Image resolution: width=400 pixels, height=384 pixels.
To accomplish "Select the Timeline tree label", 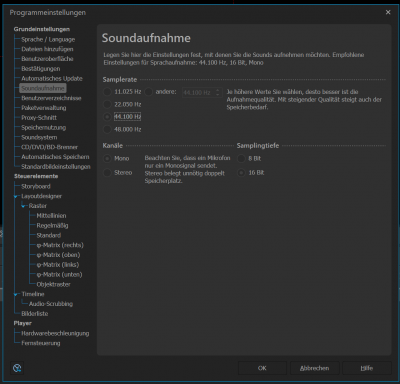I will point(33,294).
